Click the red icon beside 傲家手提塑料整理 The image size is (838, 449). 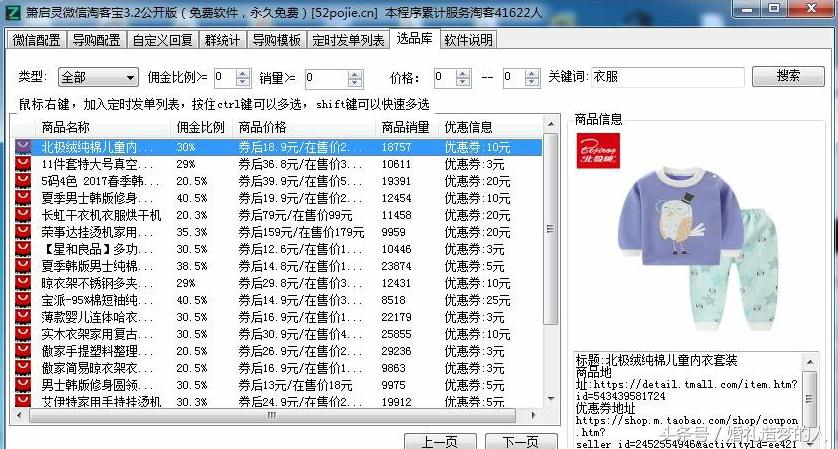[23, 351]
